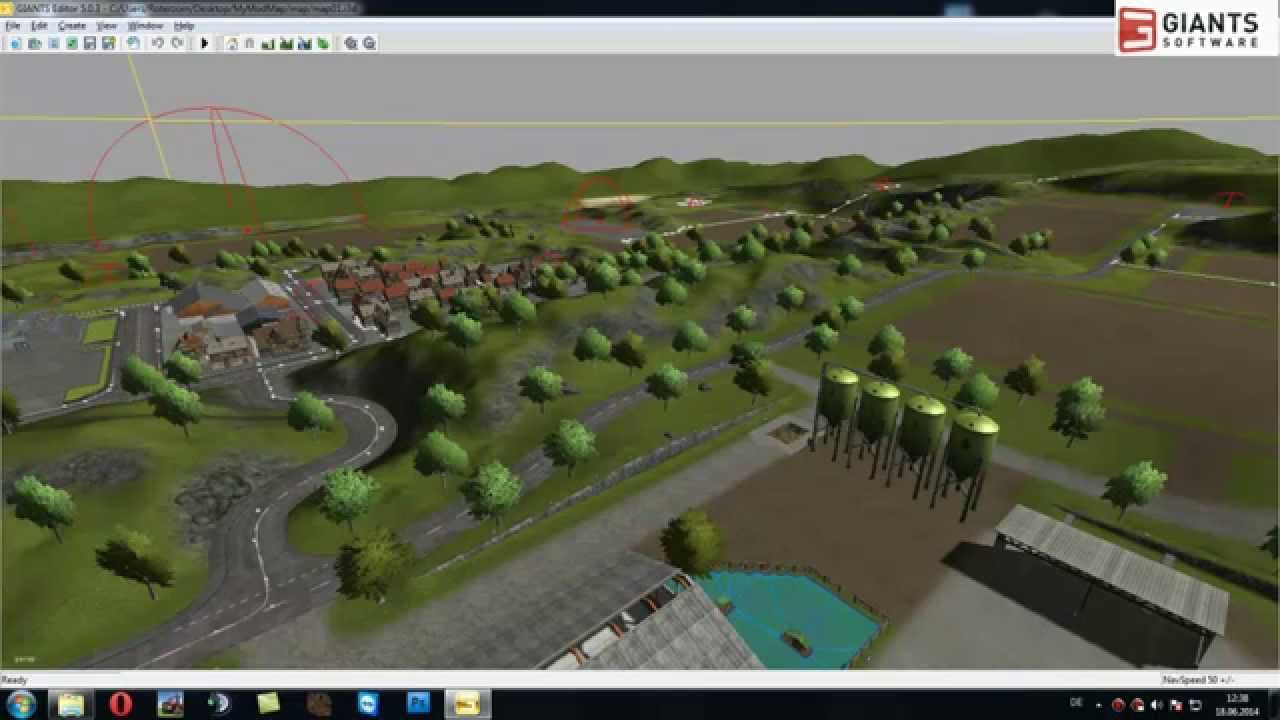
Task: Open Sticky Notes from the taskbar
Action: point(268,704)
